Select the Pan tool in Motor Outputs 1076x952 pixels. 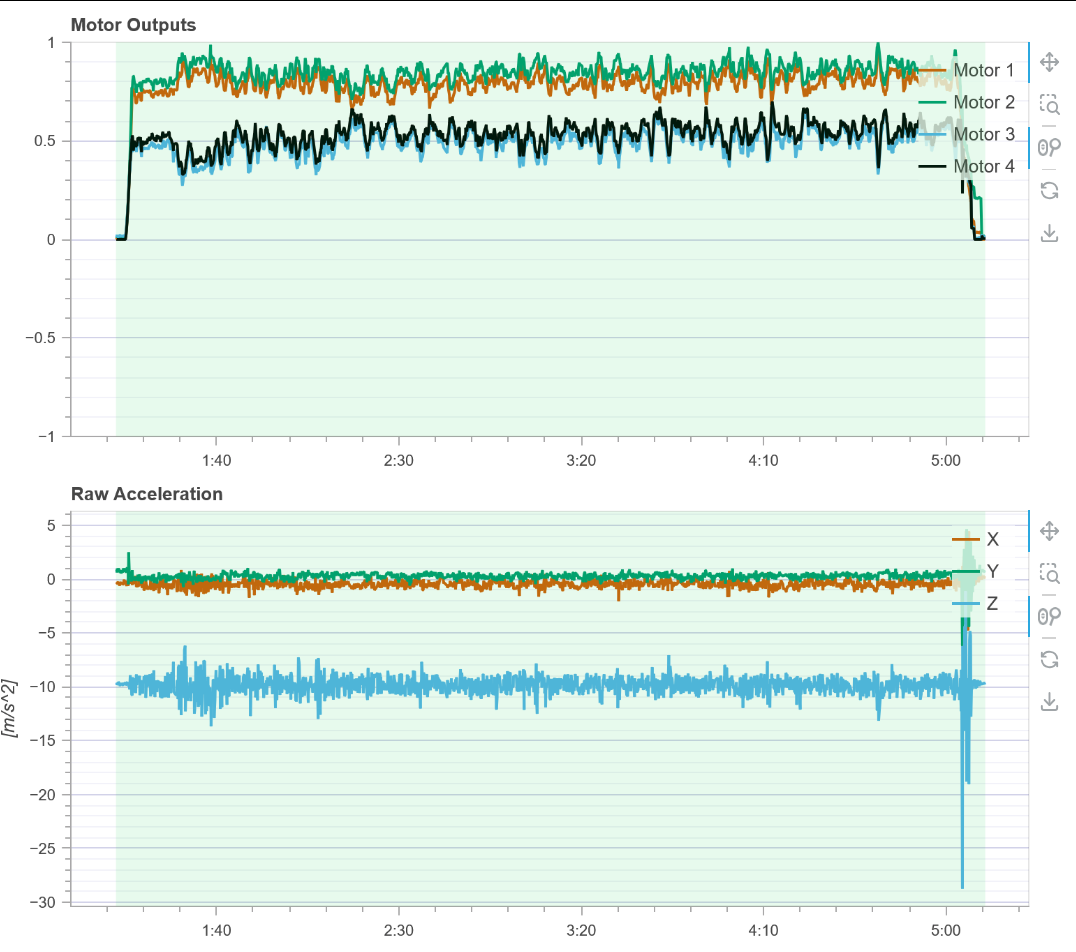click(1049, 62)
